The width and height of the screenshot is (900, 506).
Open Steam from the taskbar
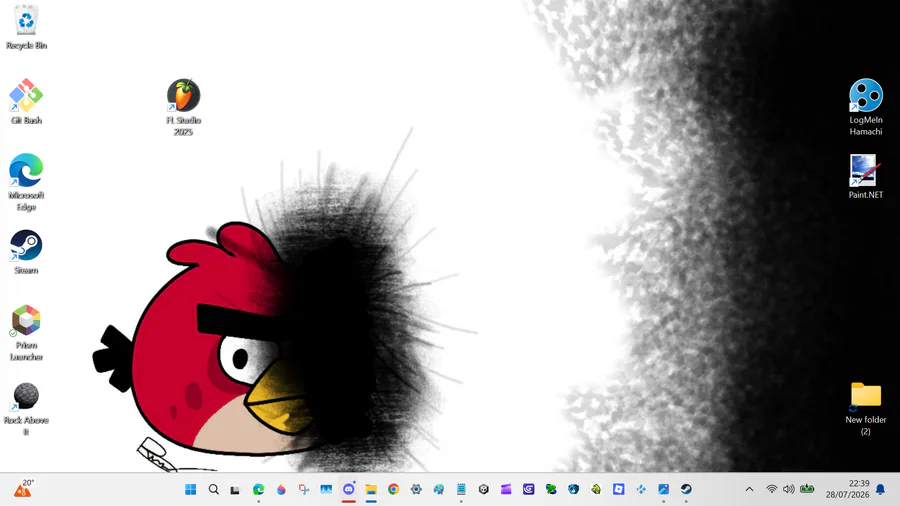(x=686, y=489)
